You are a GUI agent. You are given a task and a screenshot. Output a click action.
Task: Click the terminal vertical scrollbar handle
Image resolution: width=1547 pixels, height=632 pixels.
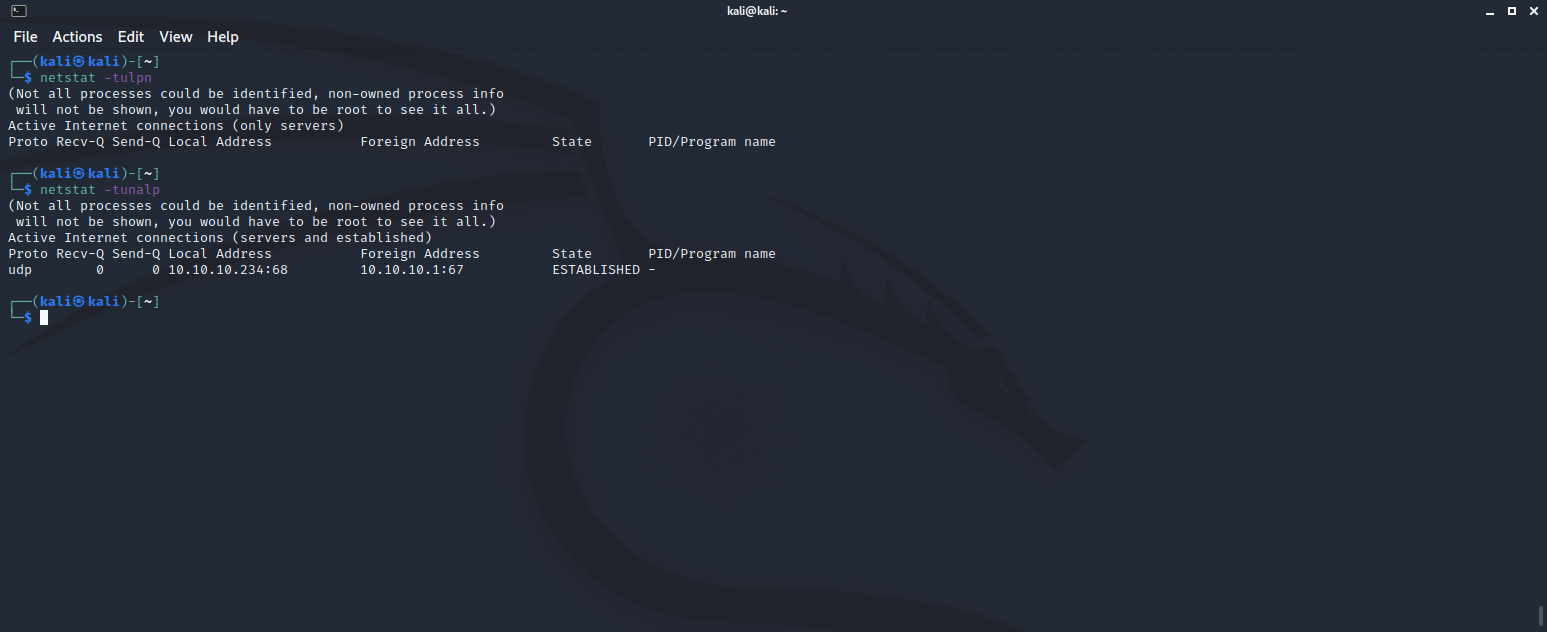[1540, 614]
